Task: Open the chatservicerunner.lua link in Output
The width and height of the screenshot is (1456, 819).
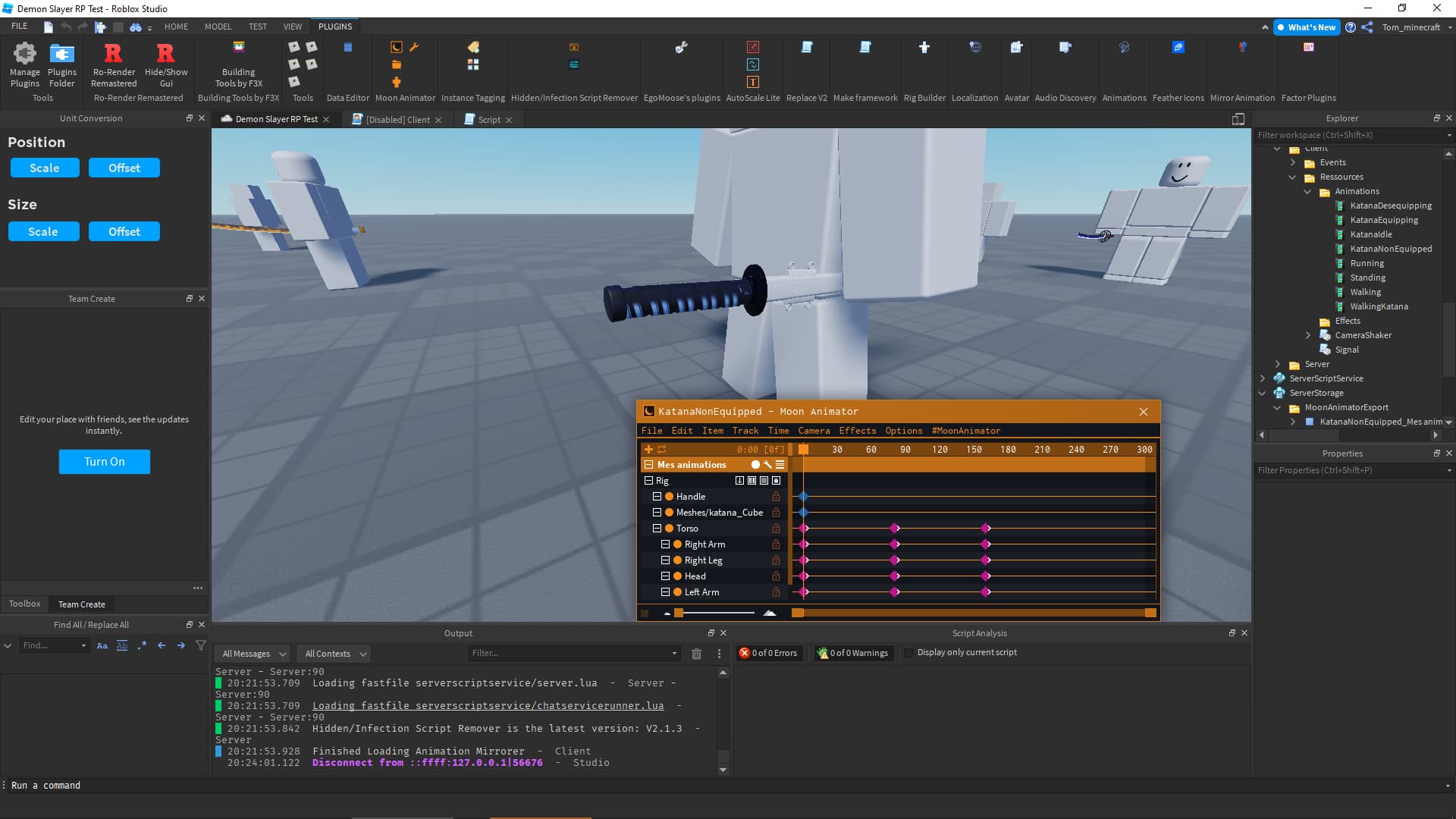Action: tap(488, 705)
